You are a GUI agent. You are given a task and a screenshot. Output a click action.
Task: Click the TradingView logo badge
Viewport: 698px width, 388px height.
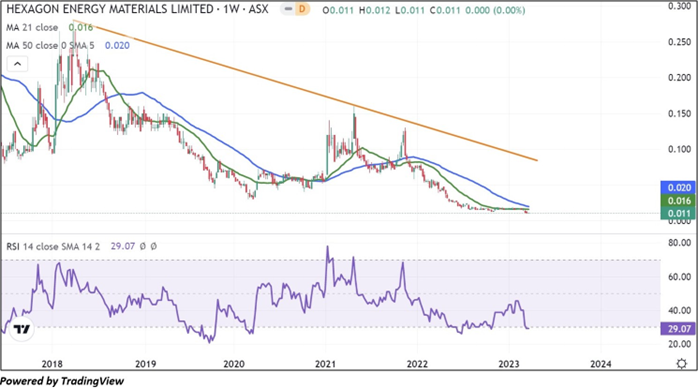21,329
